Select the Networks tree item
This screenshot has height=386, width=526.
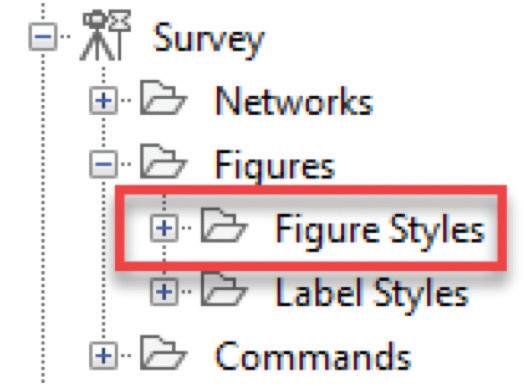coord(294,101)
